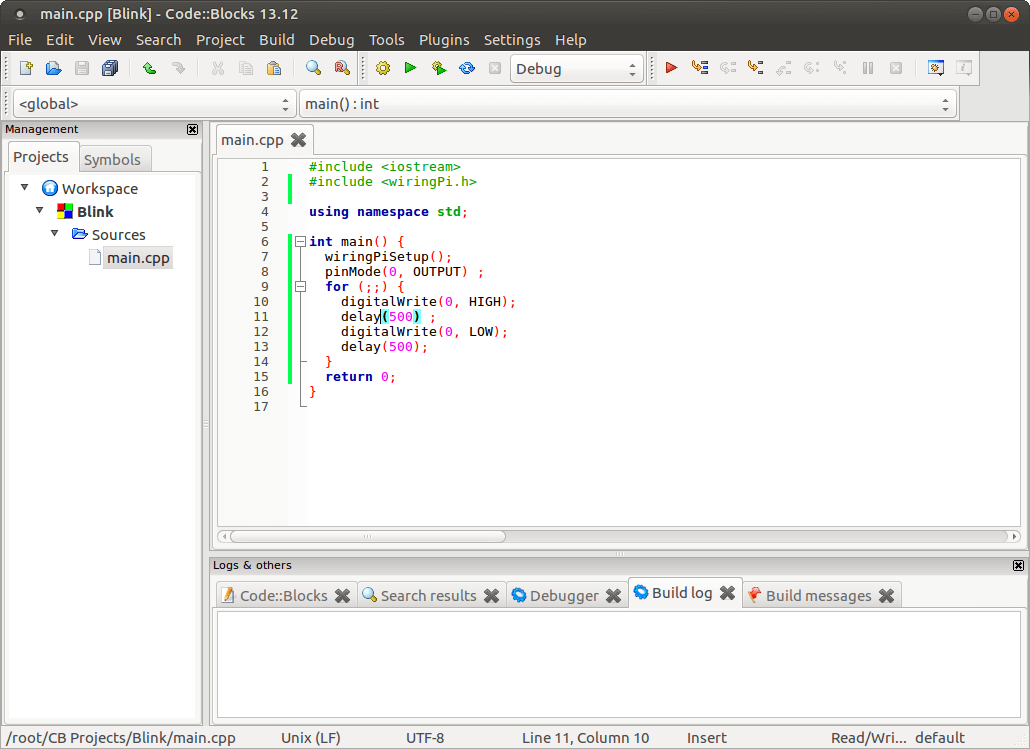Screen dimensions: 1030x749
Task: Close the Build log tab
Action: pos(727,593)
